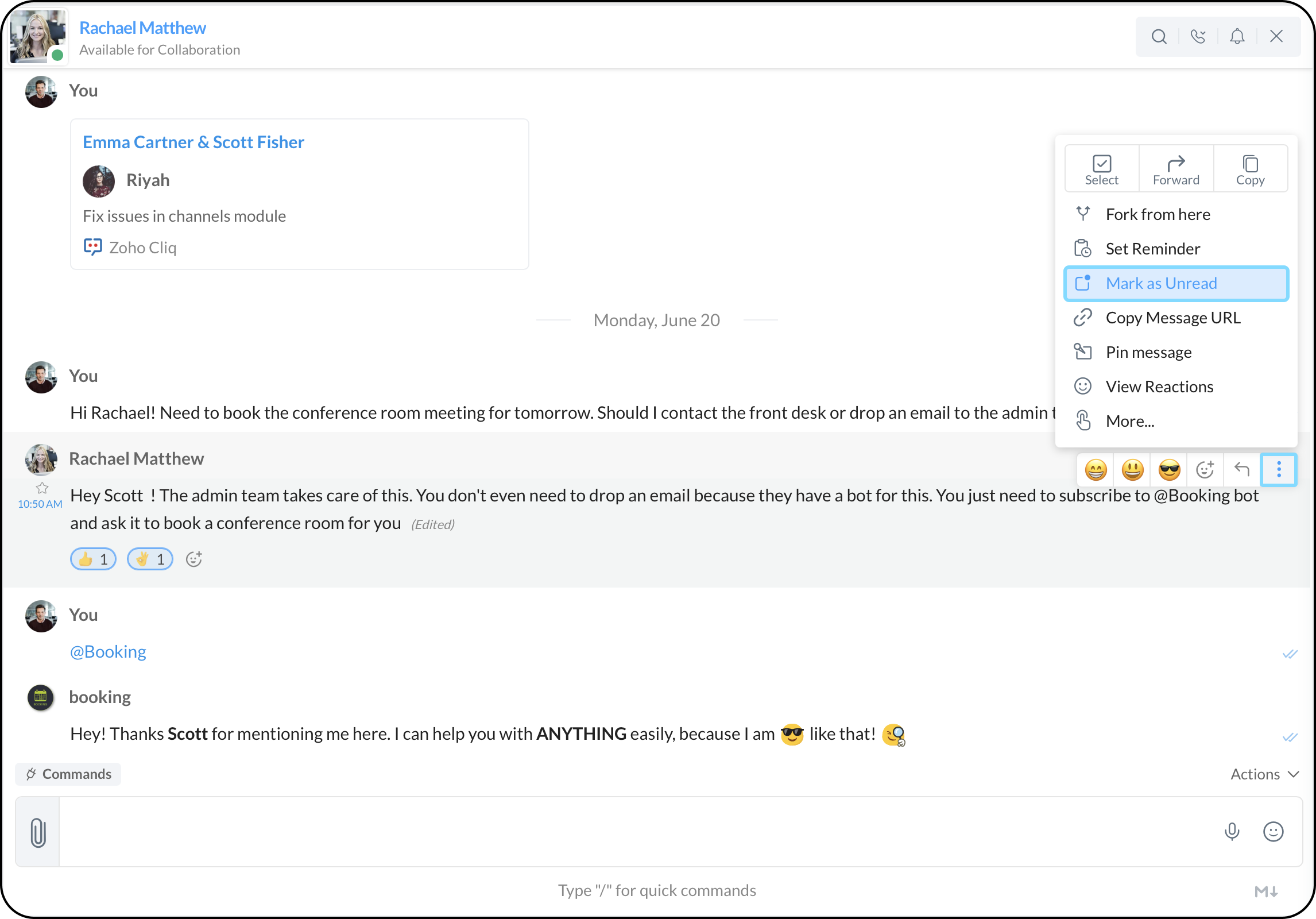1316x919 pixels.
Task: Click the three-dot more options button
Action: pyautogui.click(x=1279, y=470)
